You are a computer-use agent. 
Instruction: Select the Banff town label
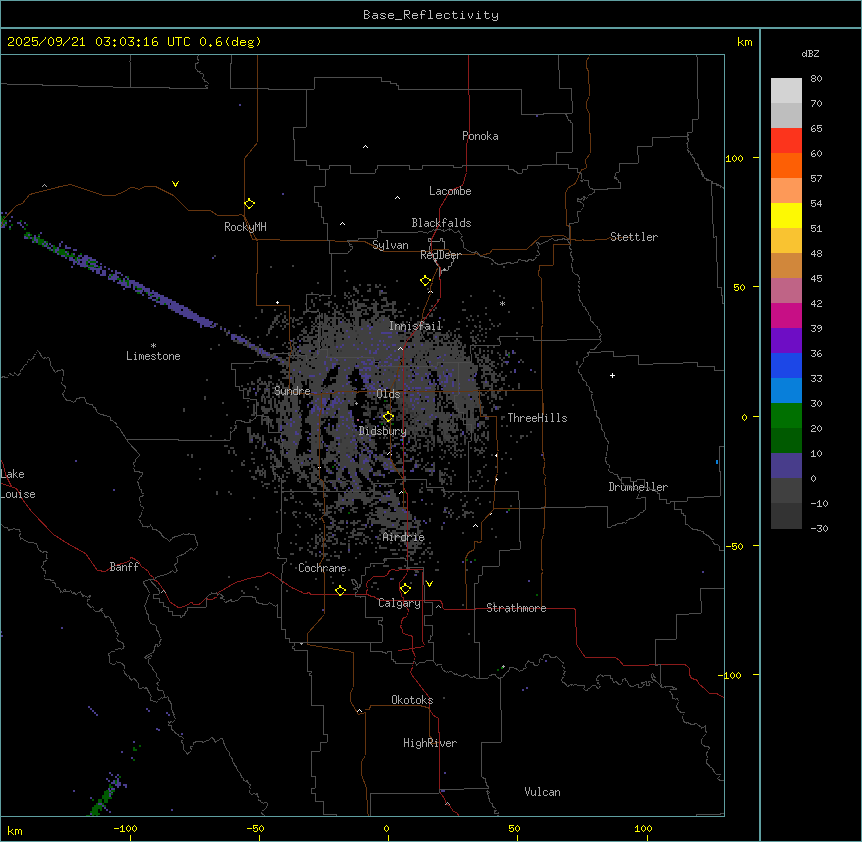[124, 567]
